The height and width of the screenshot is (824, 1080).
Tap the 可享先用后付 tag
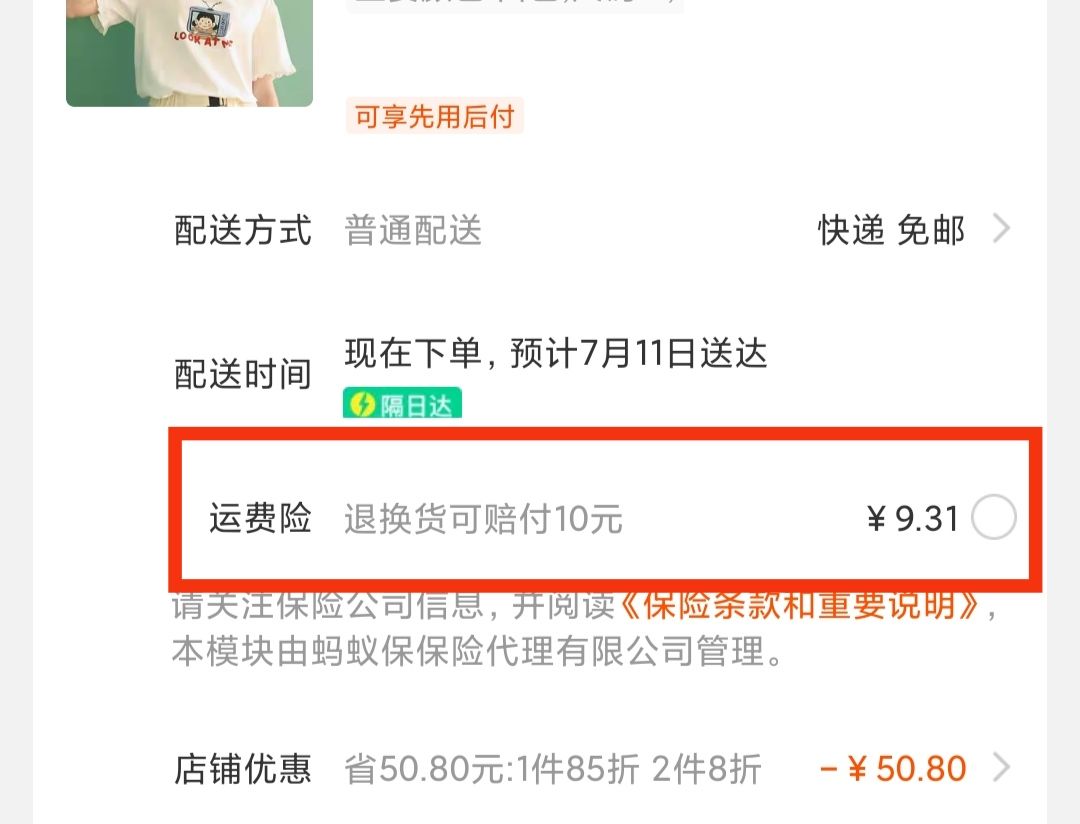(435, 116)
